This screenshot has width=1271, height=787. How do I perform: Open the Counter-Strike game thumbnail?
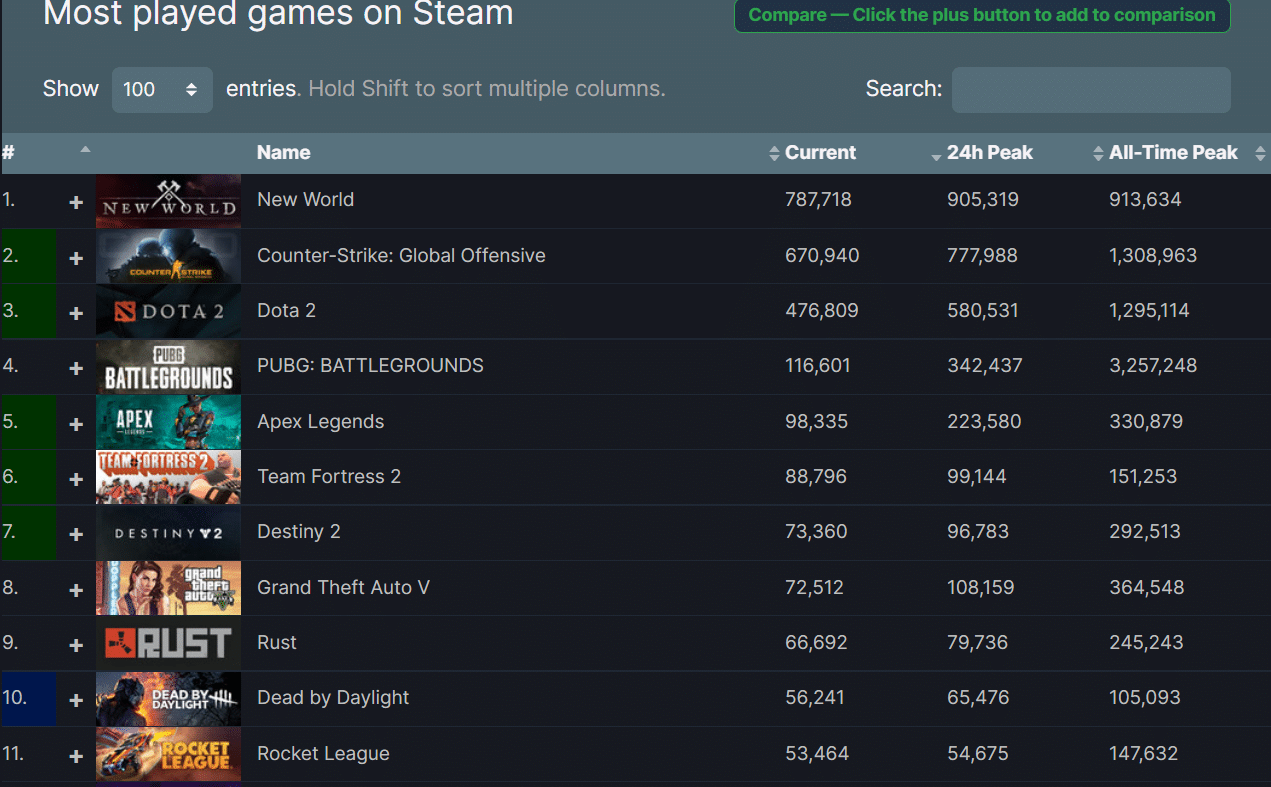click(168, 256)
